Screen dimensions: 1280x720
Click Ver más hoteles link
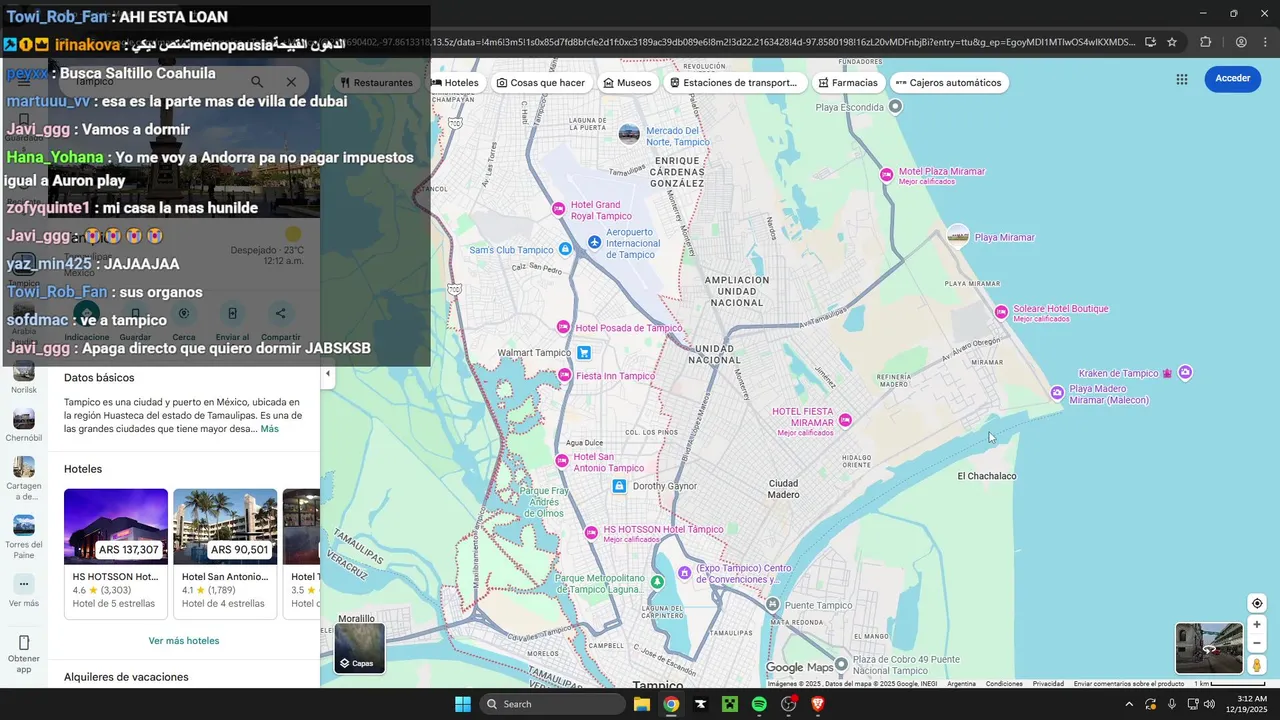(184, 641)
